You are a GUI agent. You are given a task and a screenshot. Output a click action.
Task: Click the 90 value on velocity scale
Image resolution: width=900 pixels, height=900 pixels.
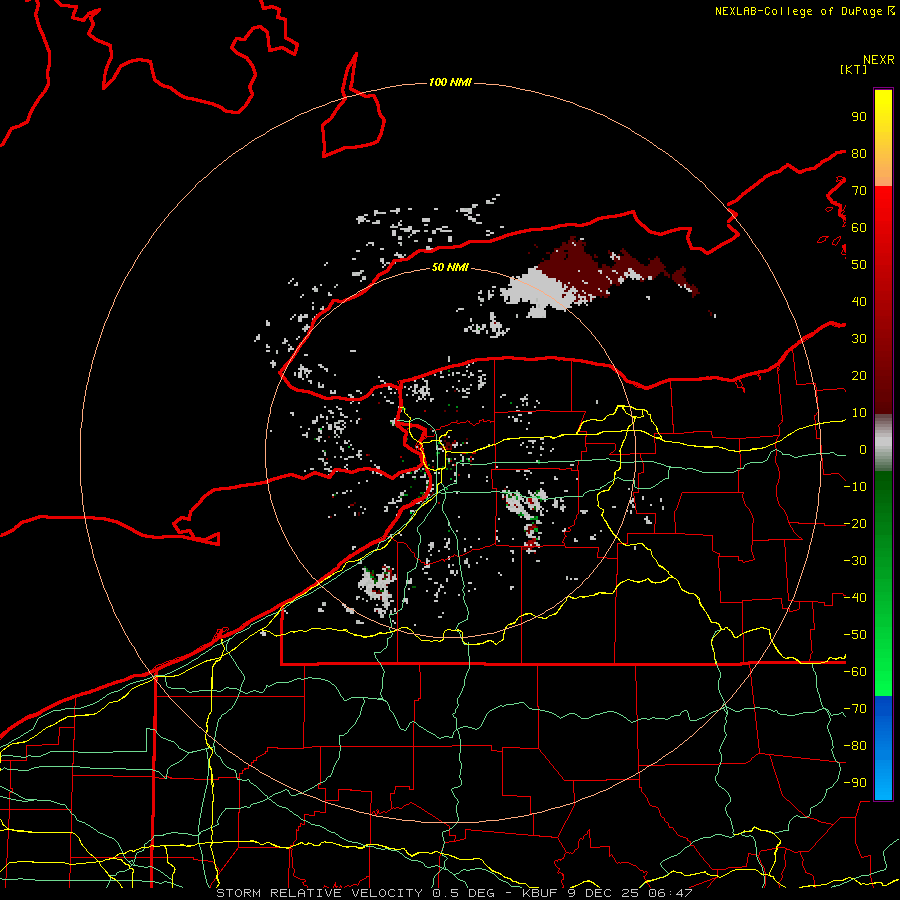[859, 117]
